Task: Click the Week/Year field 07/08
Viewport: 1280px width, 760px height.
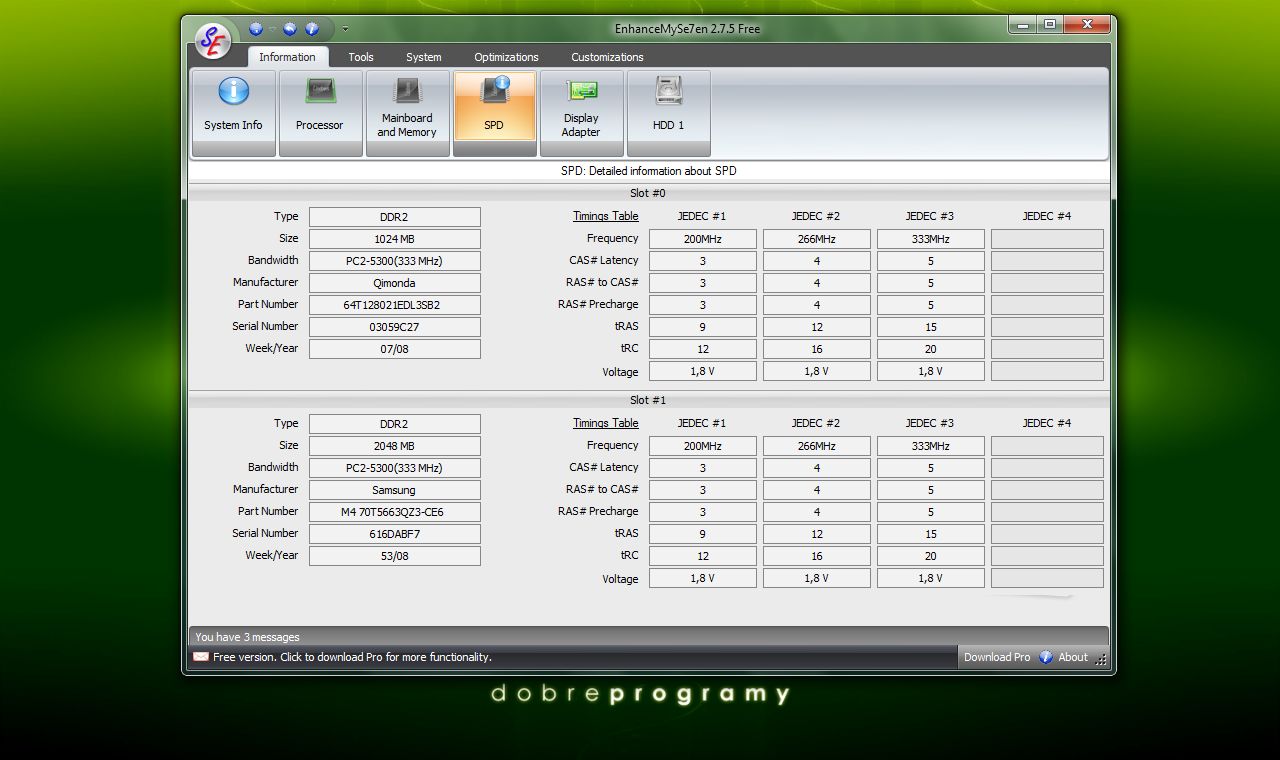Action: pyautogui.click(x=394, y=349)
